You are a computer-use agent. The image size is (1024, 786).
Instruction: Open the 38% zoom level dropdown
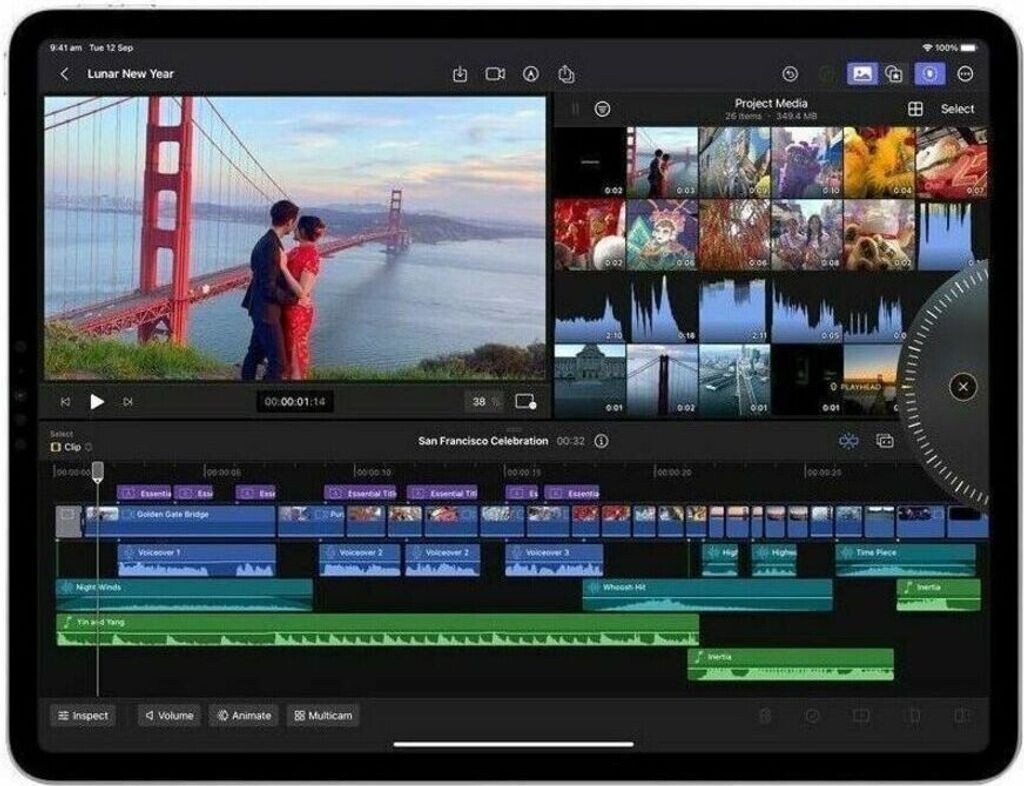[484, 402]
